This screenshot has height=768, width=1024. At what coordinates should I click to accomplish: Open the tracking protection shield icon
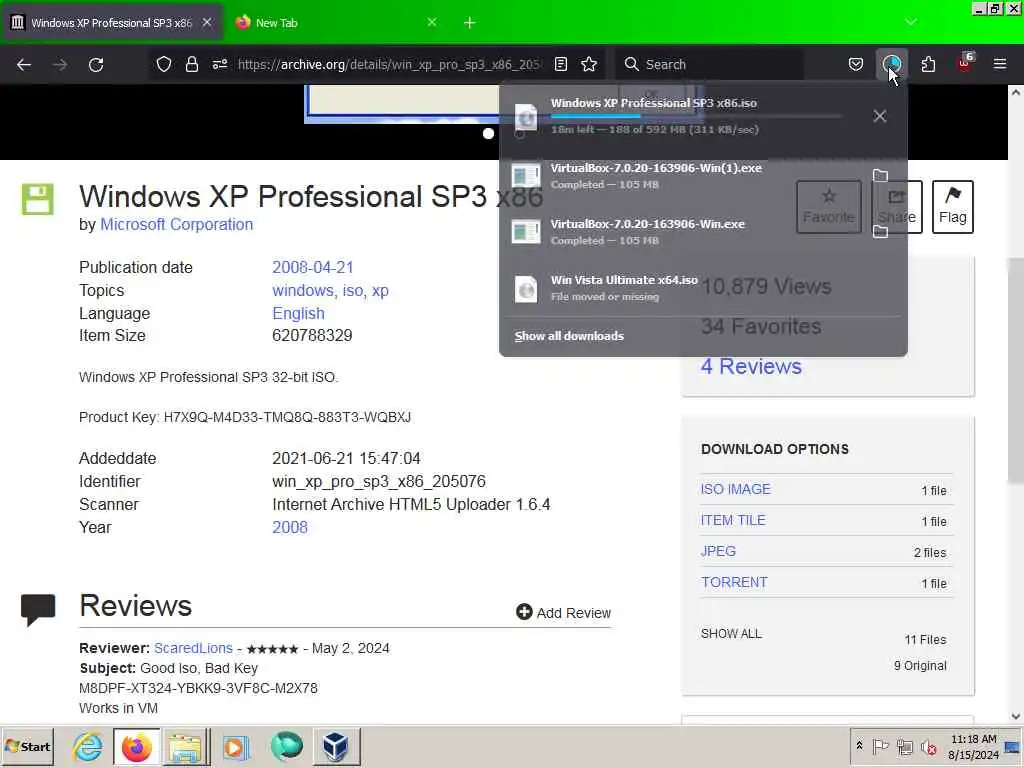[164, 64]
